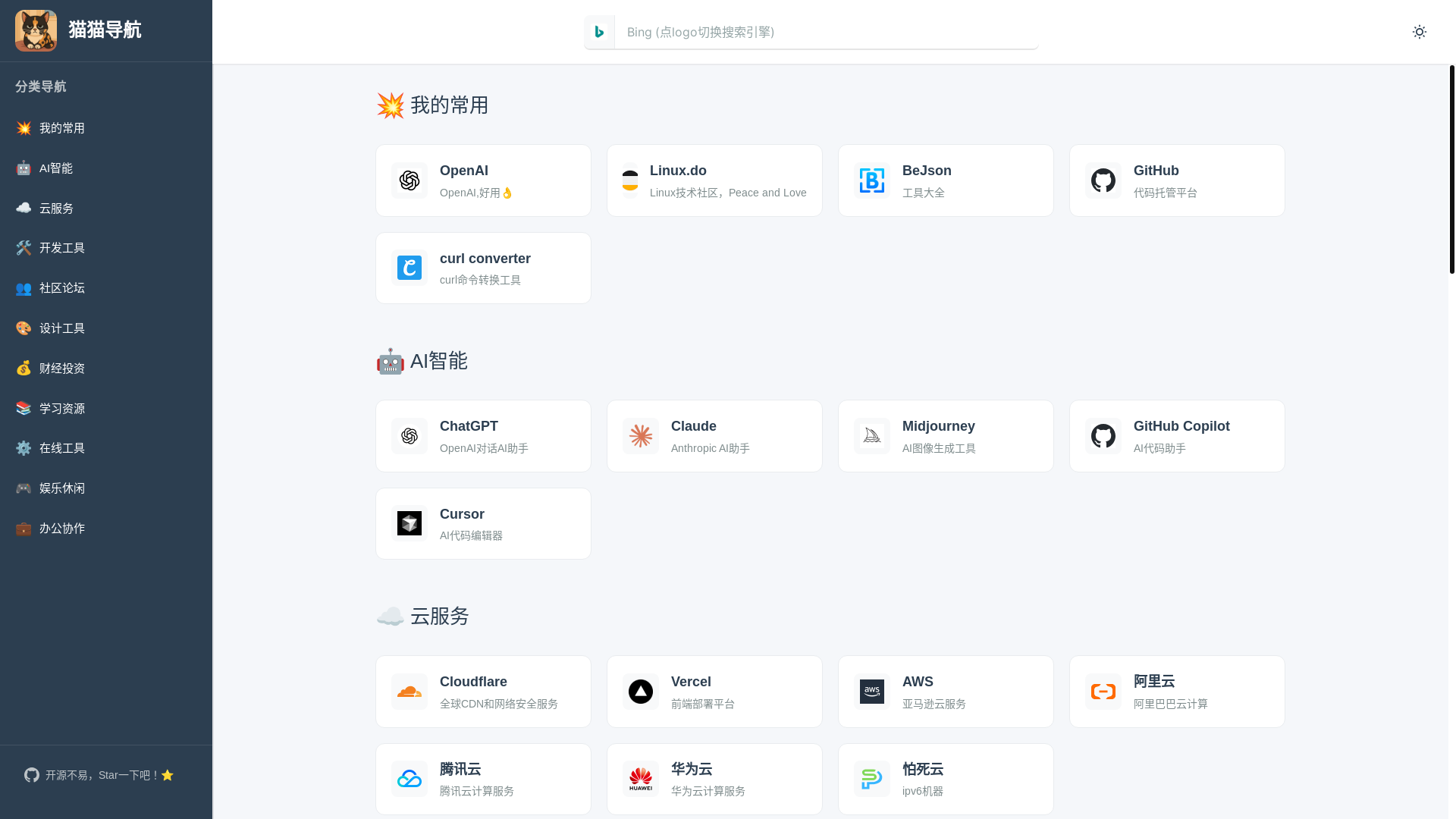Click Anthropic AI助手 description text
Viewport: 1456px width, 819px height.
click(711, 448)
